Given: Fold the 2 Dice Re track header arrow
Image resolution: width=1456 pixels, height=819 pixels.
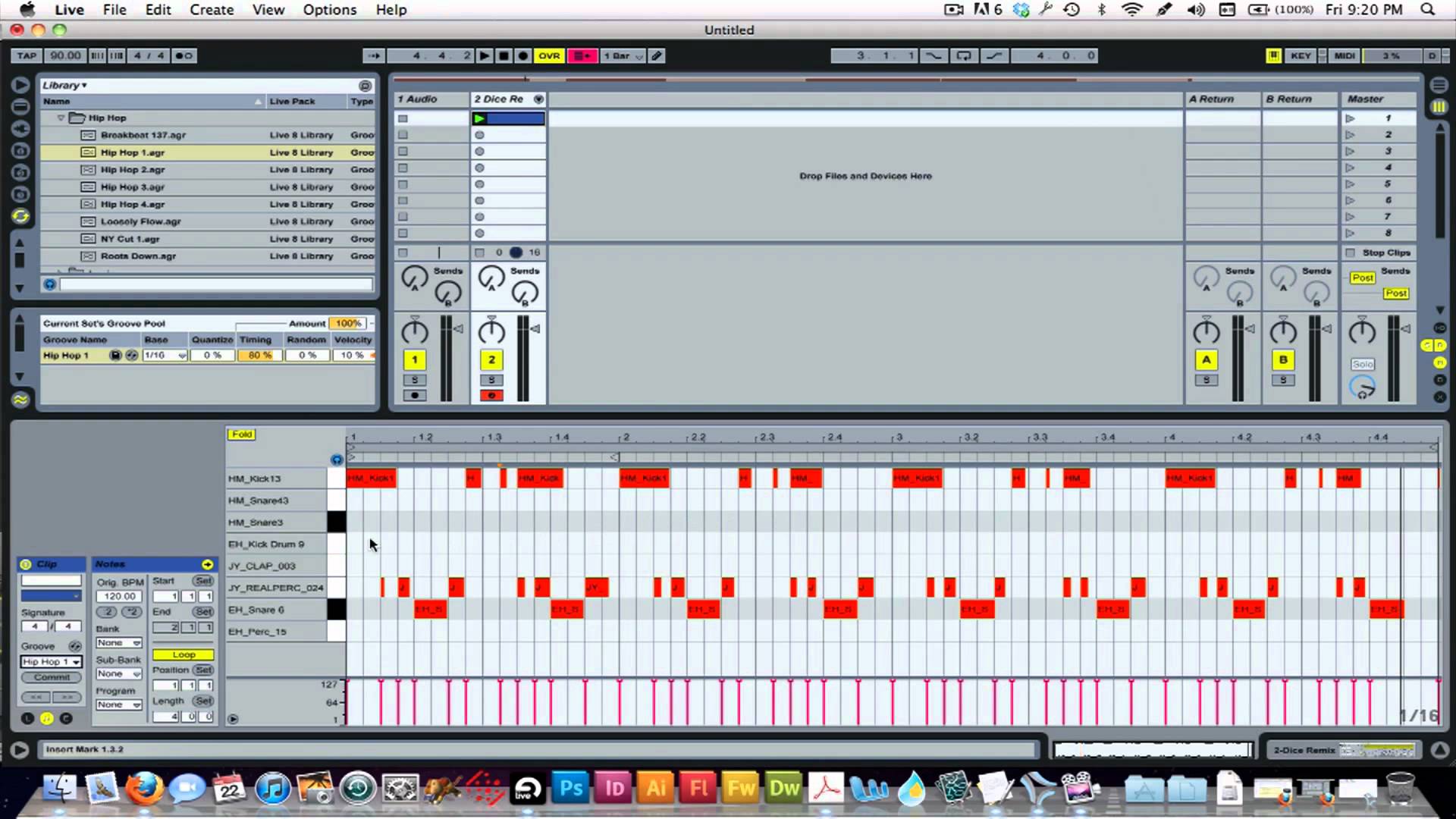Looking at the screenshot, I should [x=538, y=99].
